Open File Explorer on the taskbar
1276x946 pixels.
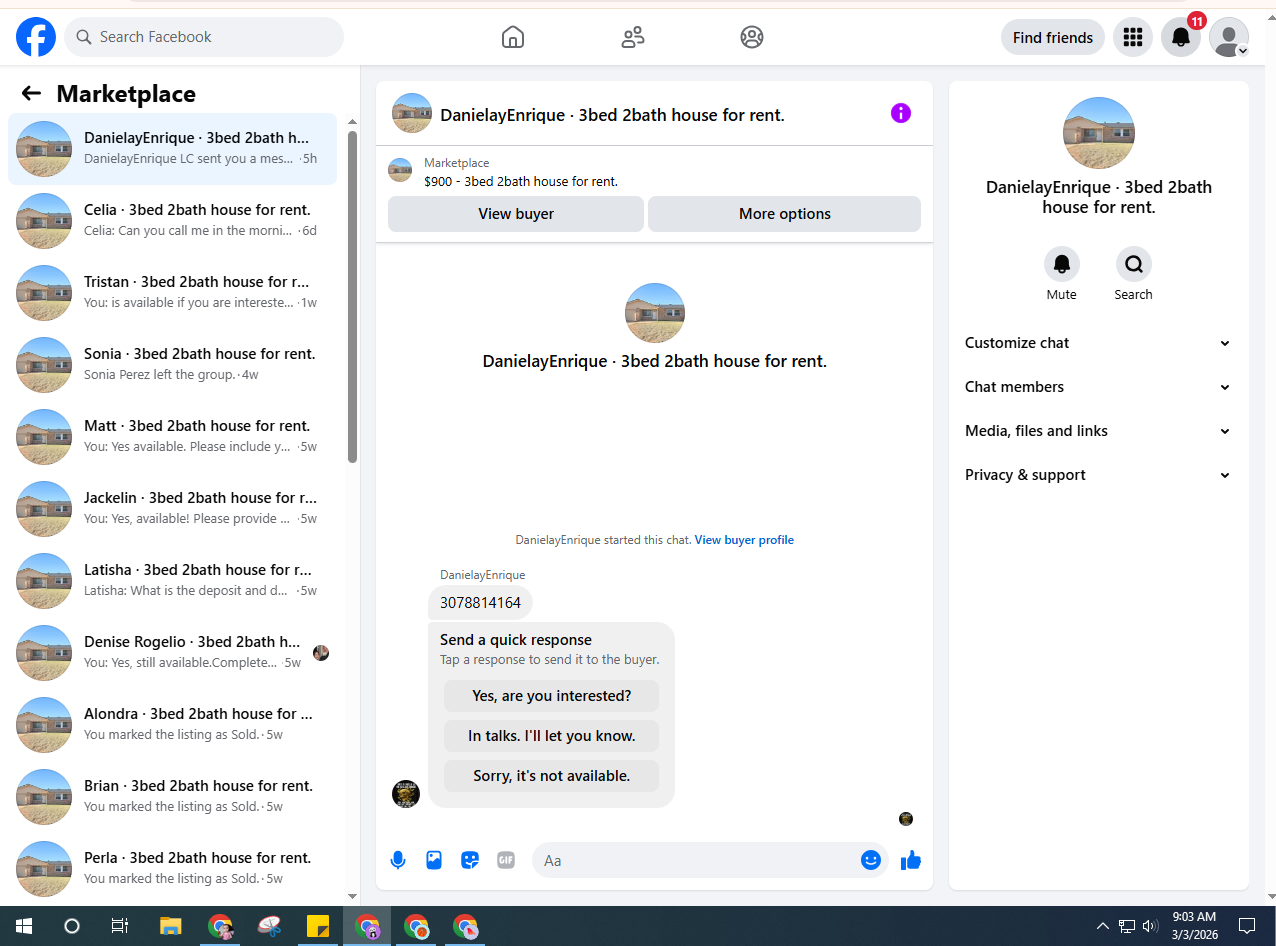(171, 926)
